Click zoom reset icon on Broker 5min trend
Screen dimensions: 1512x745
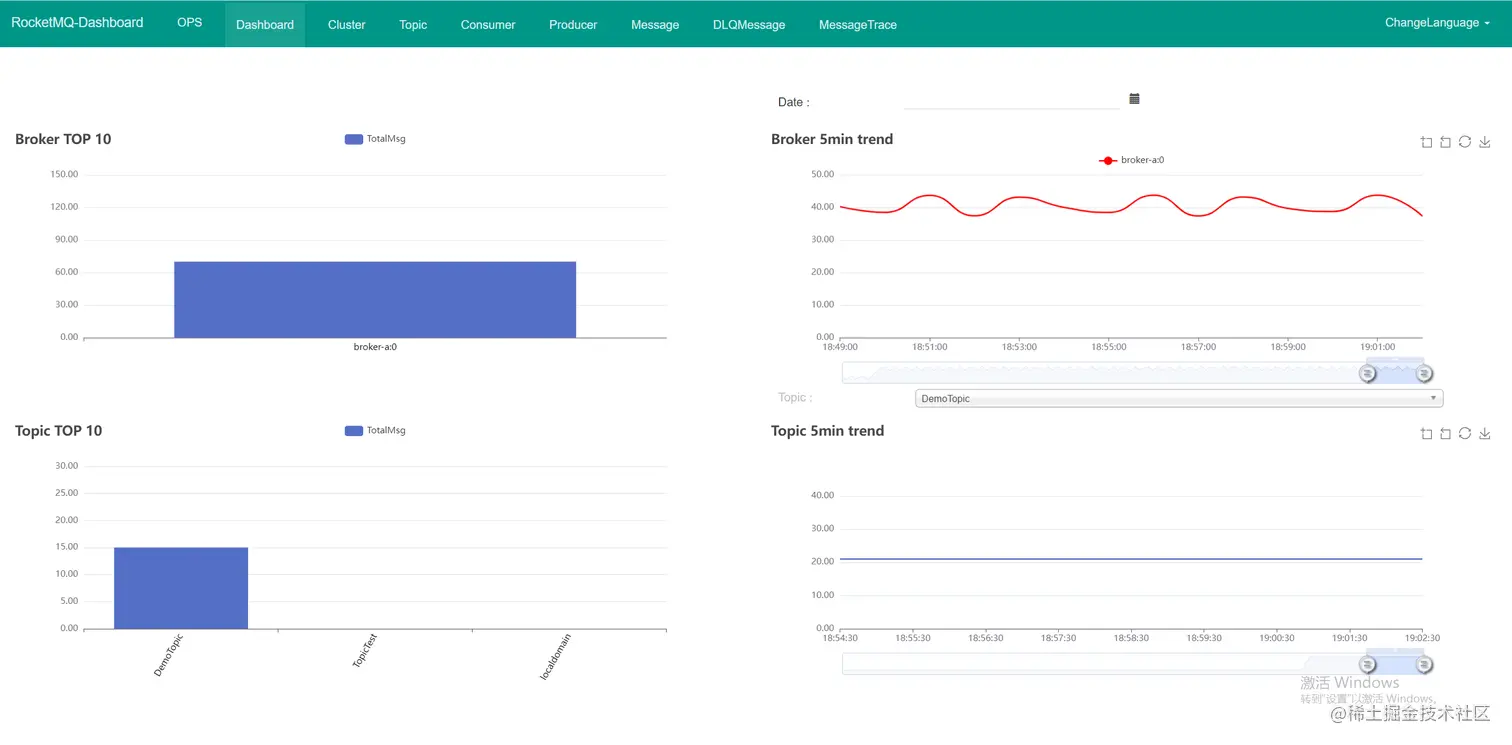click(1445, 142)
